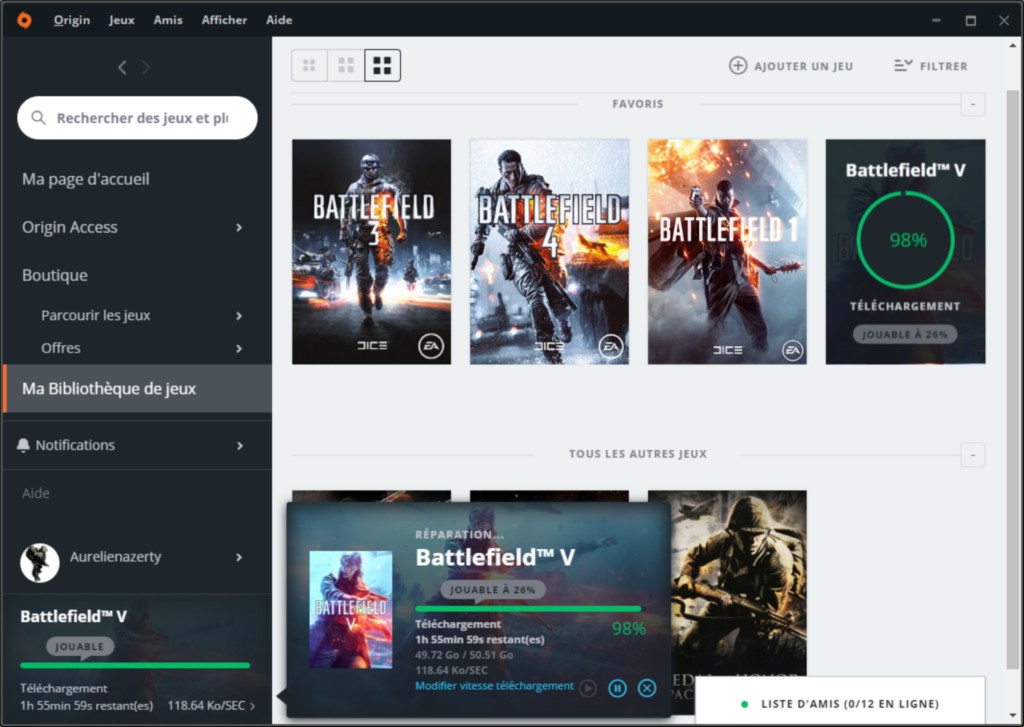The height and width of the screenshot is (727, 1024).
Task: Open the Filtrer filter options
Action: point(931,66)
